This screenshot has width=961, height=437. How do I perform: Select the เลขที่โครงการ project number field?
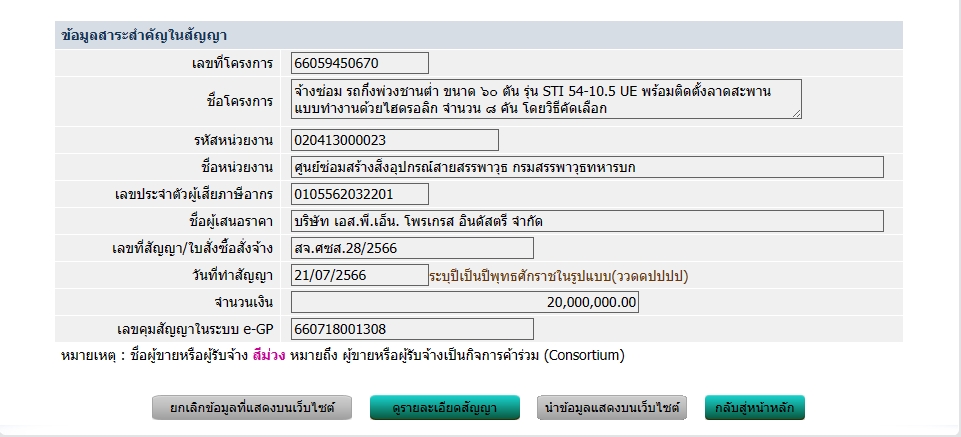click(x=360, y=63)
